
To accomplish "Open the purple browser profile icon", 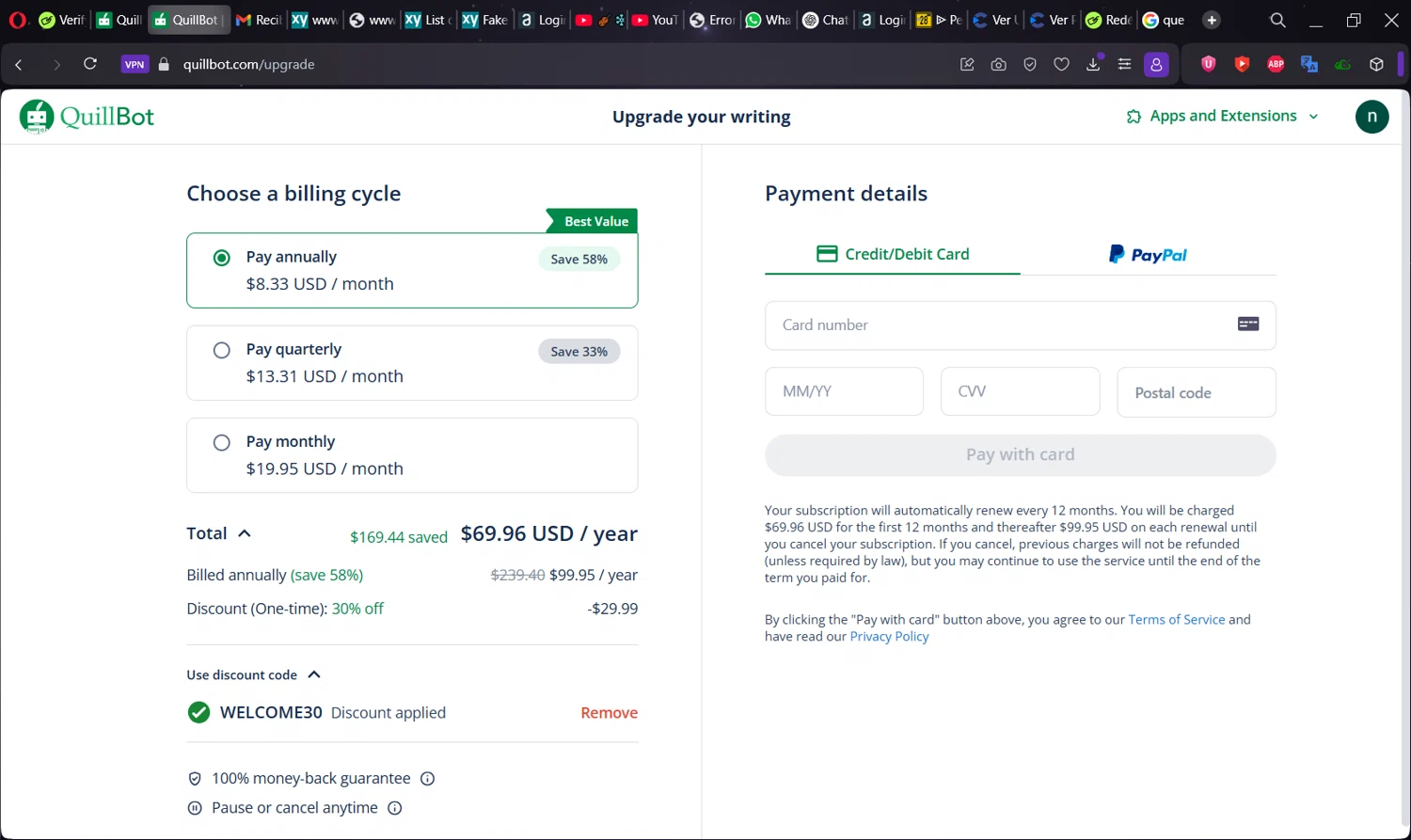I will [x=1156, y=64].
